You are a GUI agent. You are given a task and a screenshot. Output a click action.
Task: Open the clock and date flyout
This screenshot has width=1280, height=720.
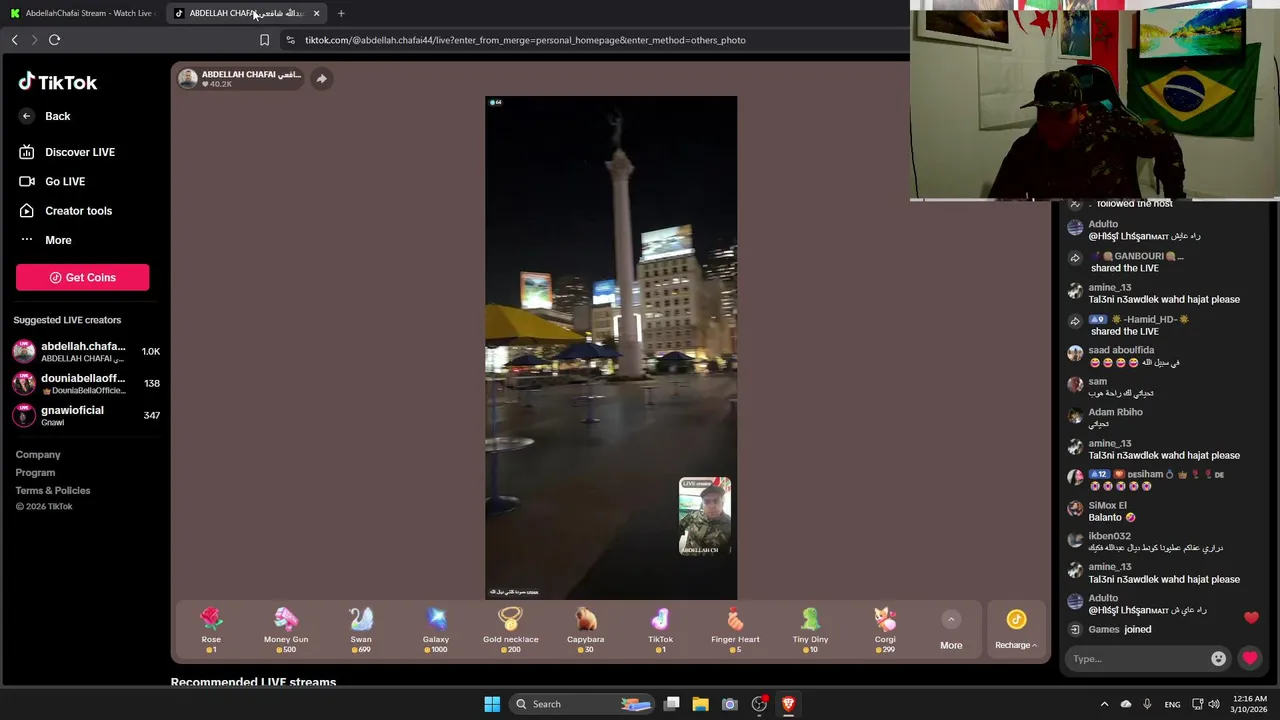pyautogui.click(x=1250, y=704)
